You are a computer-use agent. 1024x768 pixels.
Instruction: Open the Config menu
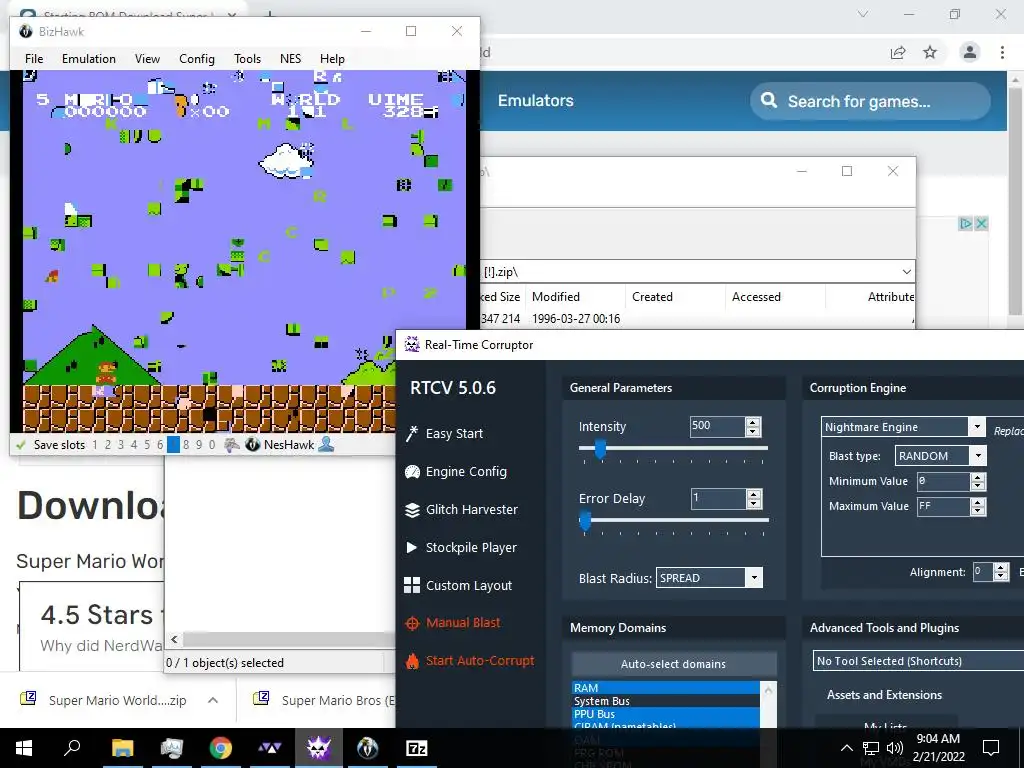point(197,59)
